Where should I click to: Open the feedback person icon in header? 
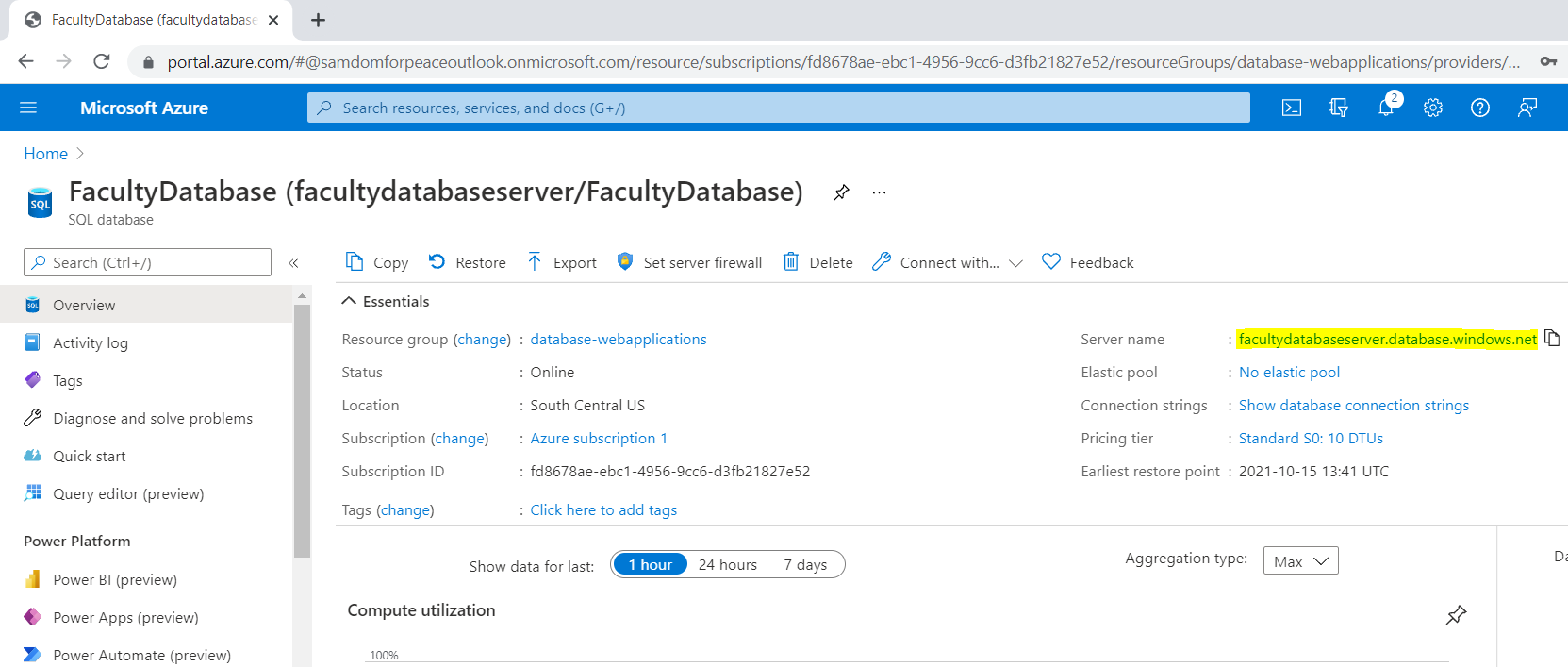click(x=1527, y=108)
